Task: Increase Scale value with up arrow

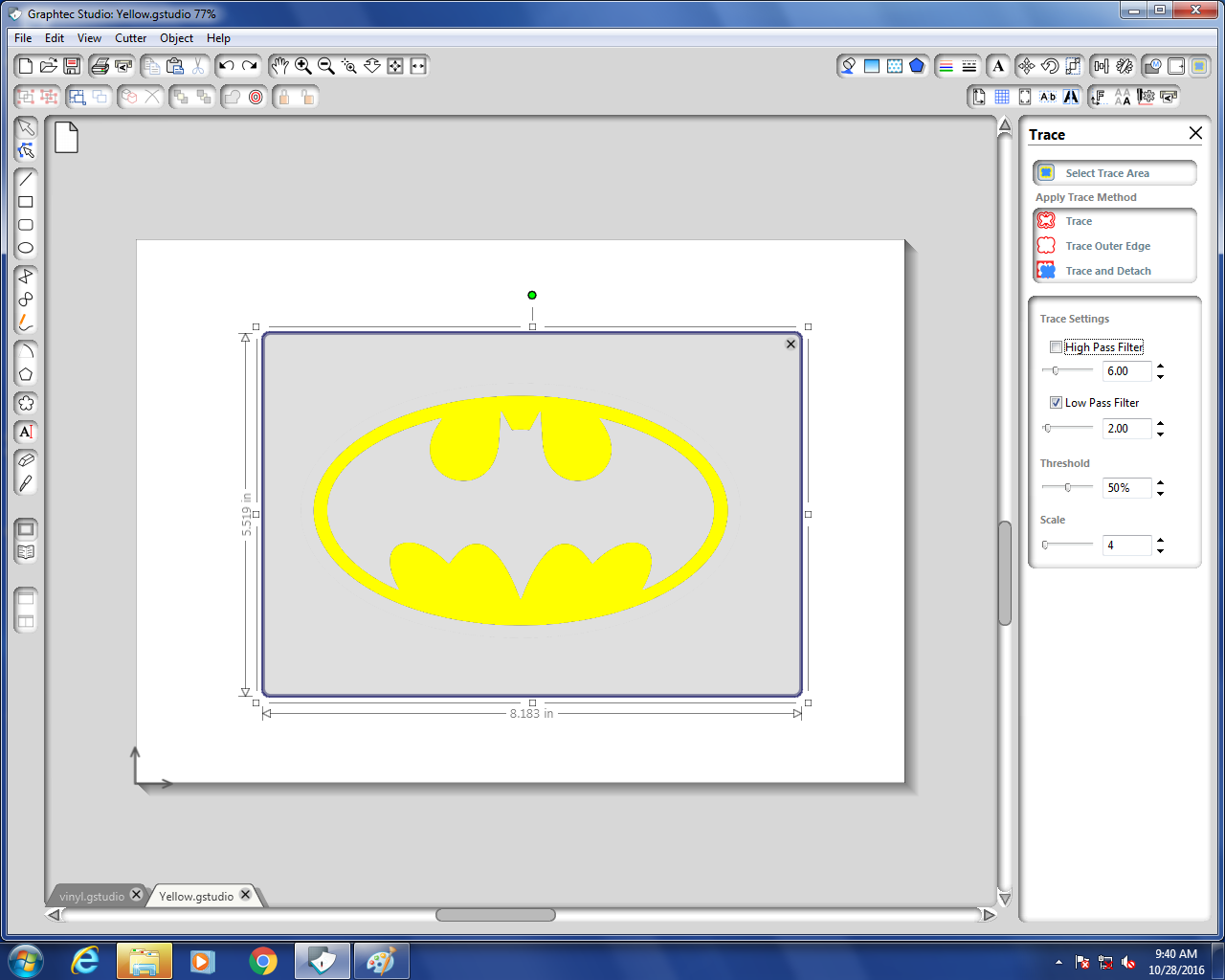Action: [x=1161, y=541]
